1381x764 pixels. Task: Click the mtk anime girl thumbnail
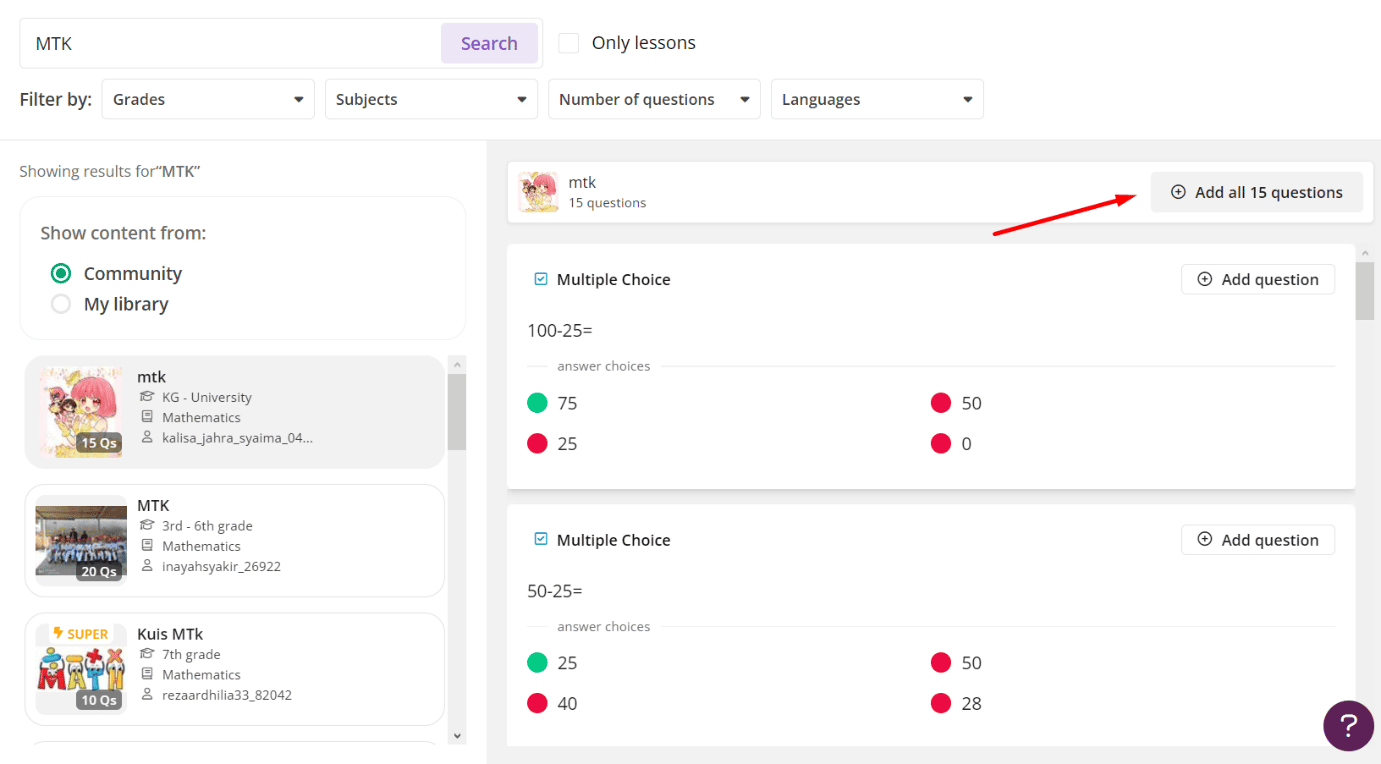click(x=81, y=412)
